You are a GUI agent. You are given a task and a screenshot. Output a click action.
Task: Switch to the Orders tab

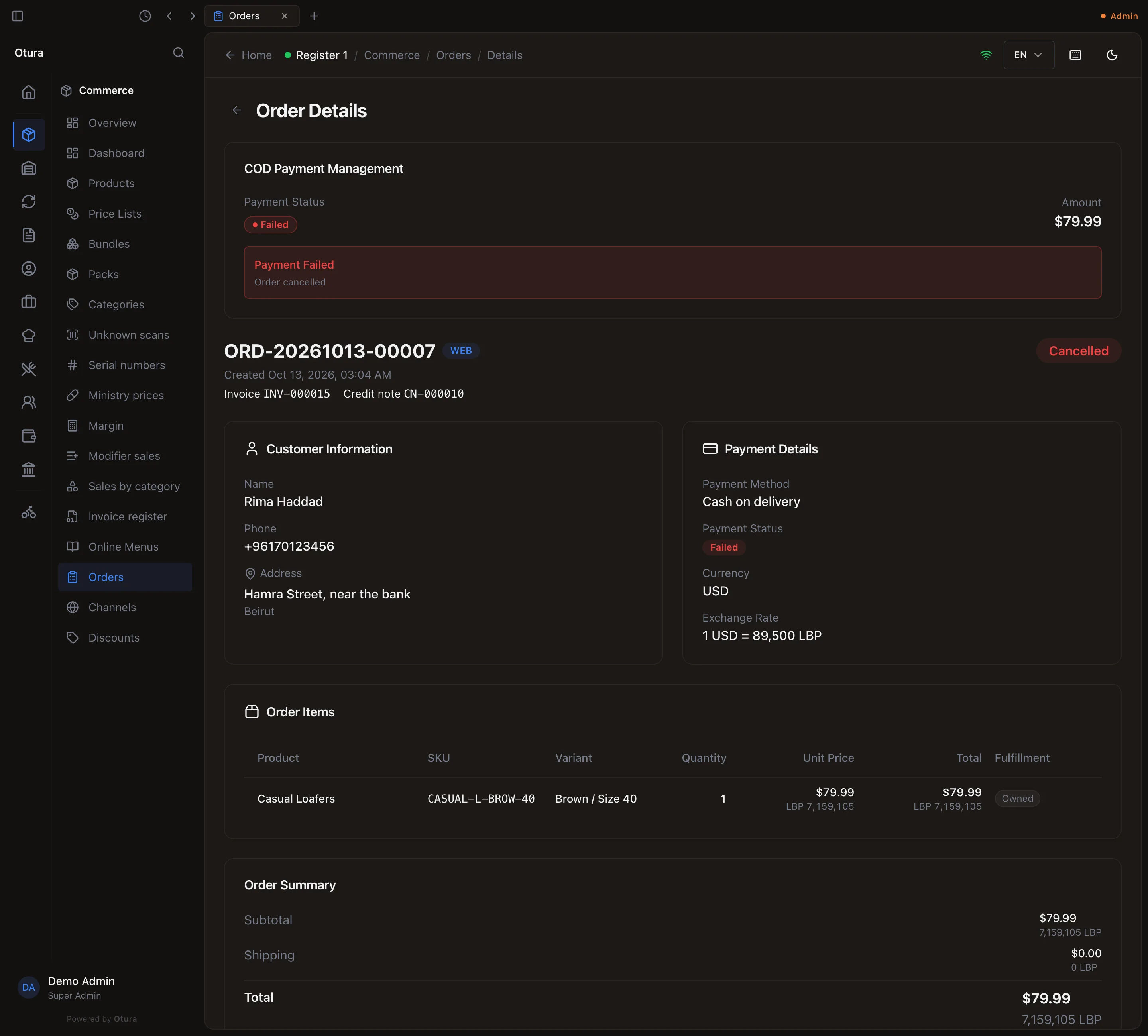(x=252, y=16)
